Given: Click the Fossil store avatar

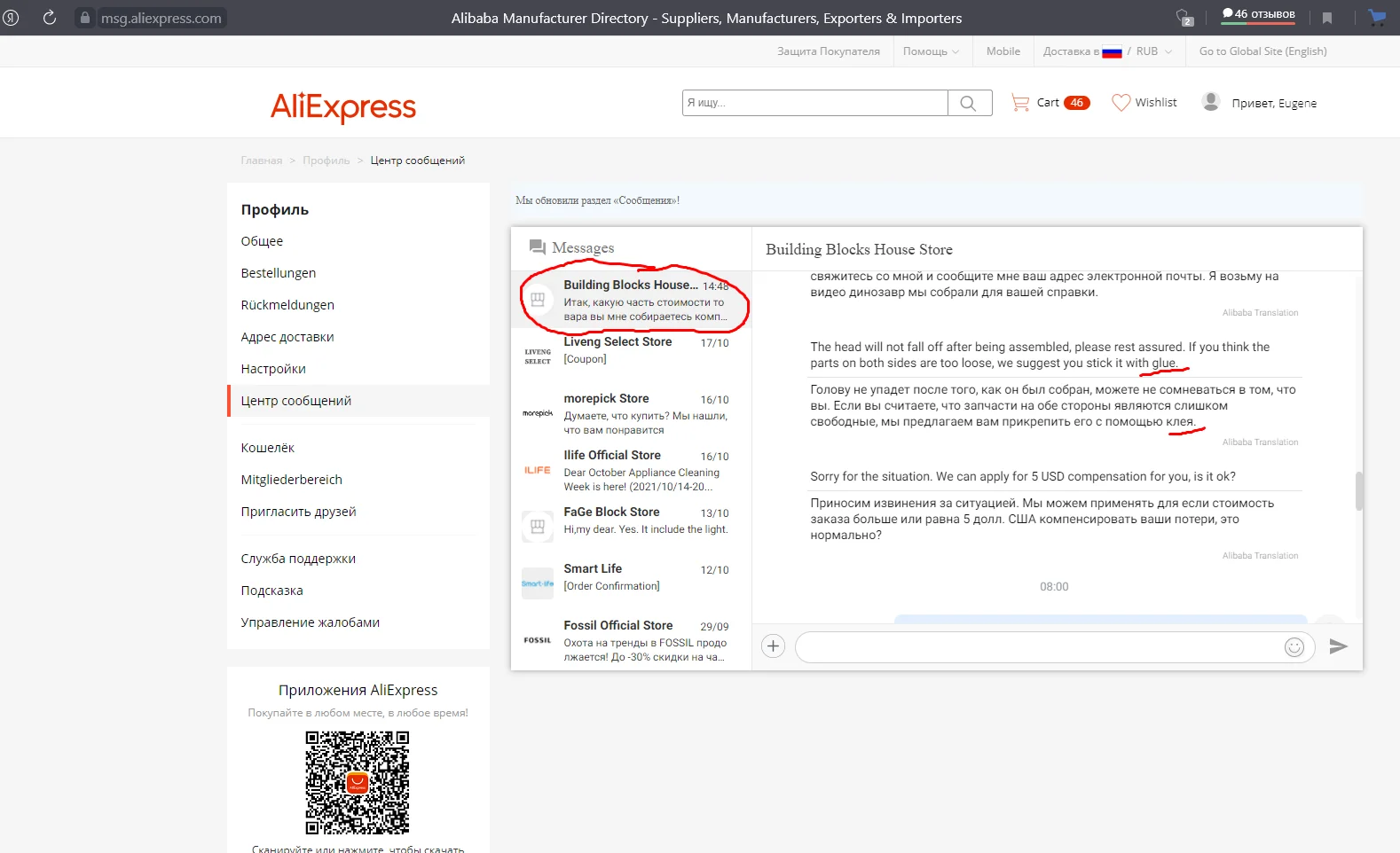Looking at the screenshot, I should [x=538, y=640].
